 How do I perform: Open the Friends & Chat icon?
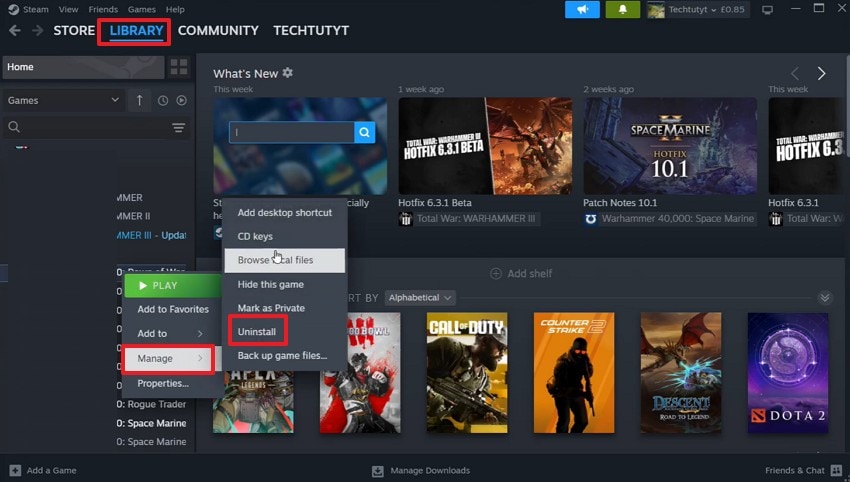(x=836, y=470)
